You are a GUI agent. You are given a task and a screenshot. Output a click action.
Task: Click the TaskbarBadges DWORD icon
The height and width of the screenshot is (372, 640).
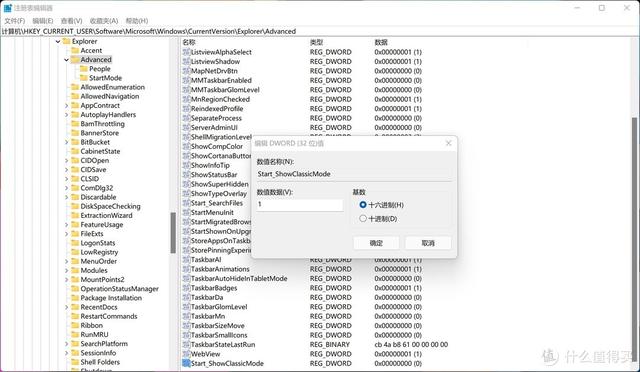pos(187,288)
